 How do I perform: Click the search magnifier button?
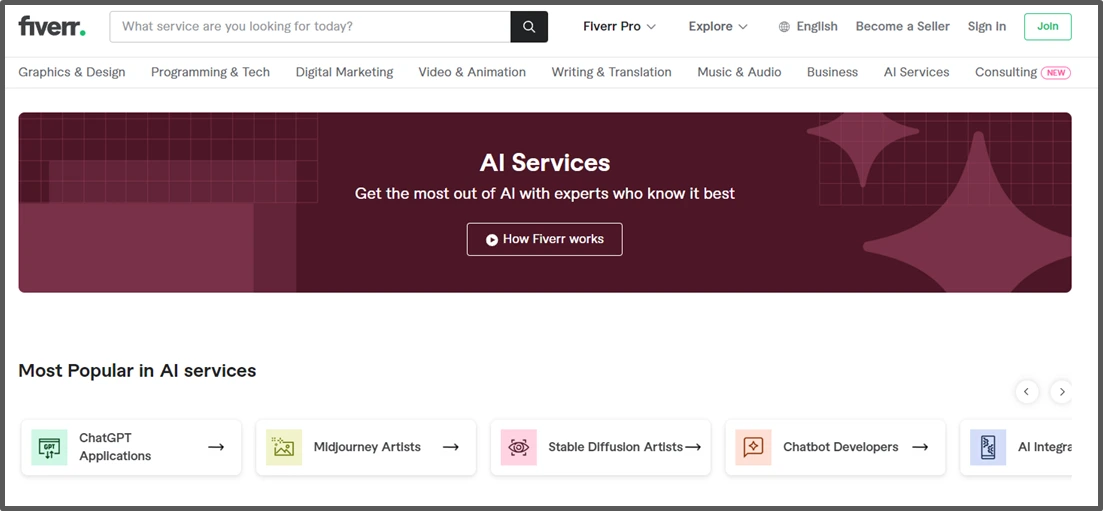tap(529, 27)
